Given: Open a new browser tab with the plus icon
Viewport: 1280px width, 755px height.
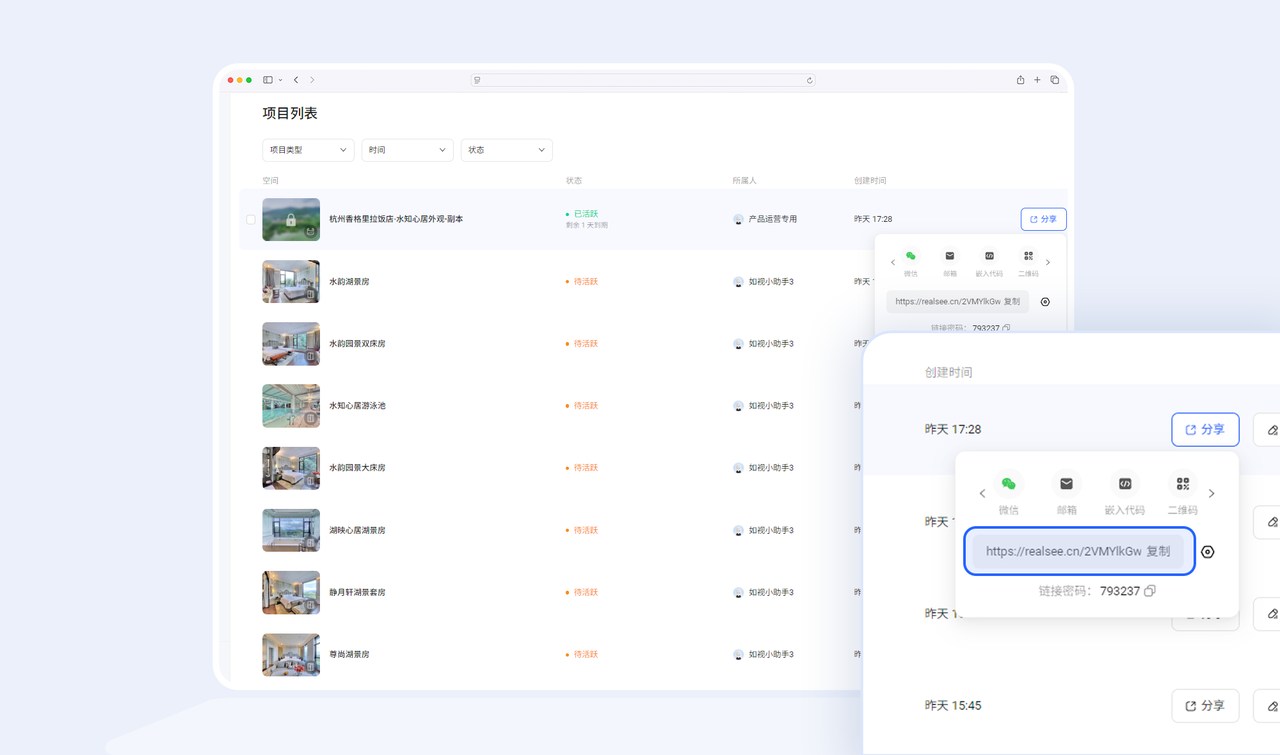Looking at the screenshot, I should click(1037, 80).
